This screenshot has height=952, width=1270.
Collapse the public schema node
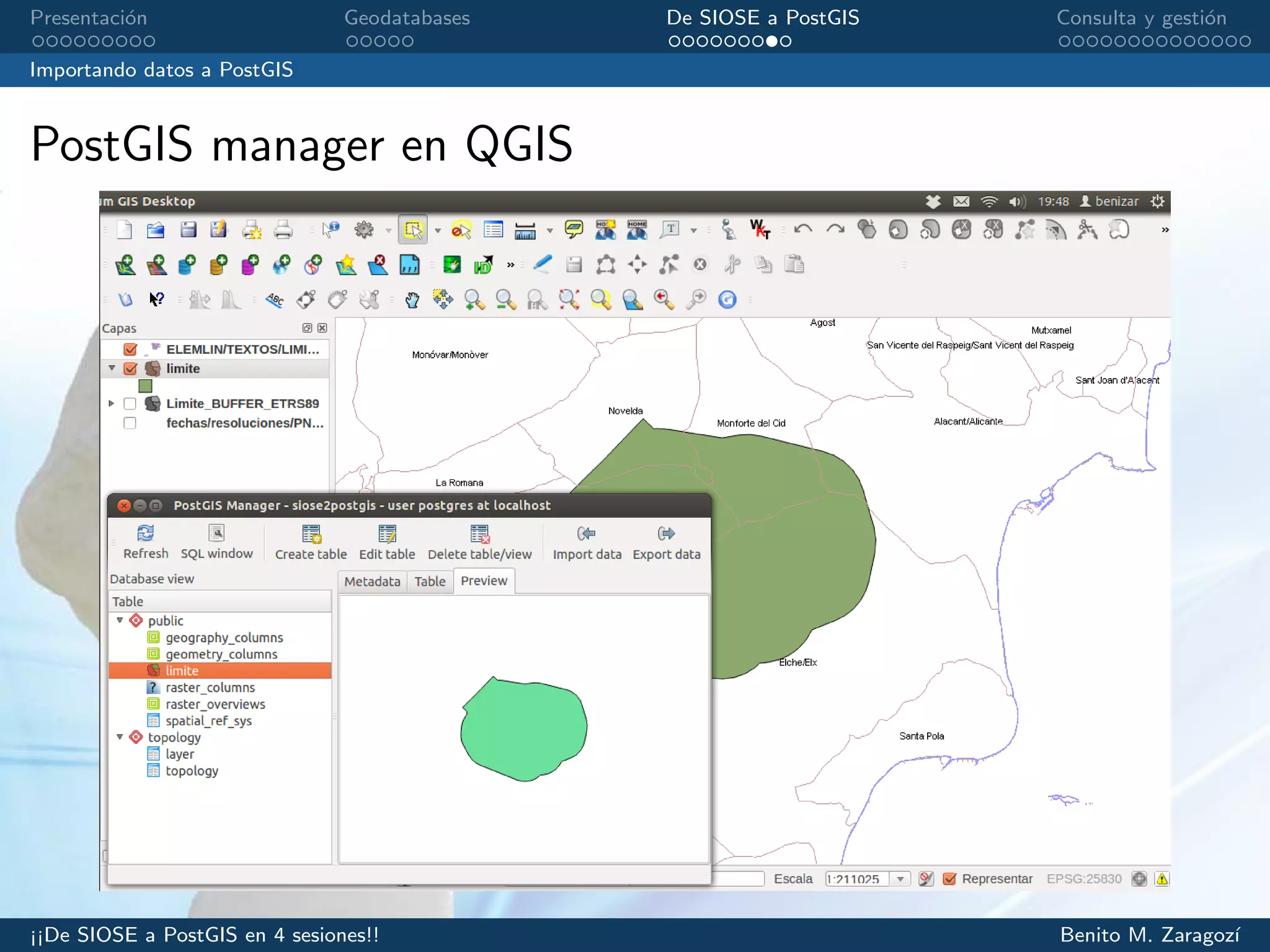[x=120, y=620]
